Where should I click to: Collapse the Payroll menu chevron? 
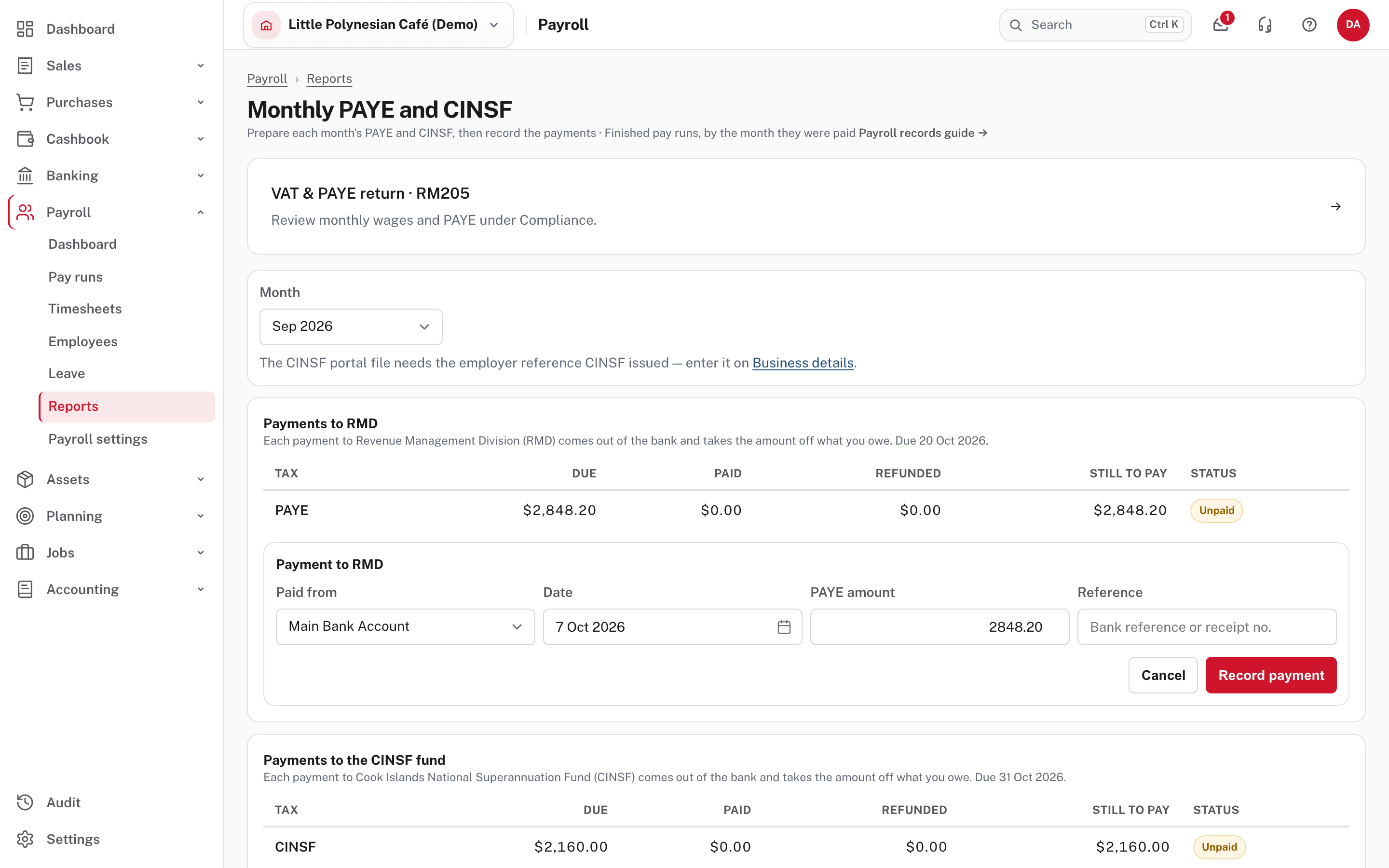point(200,212)
